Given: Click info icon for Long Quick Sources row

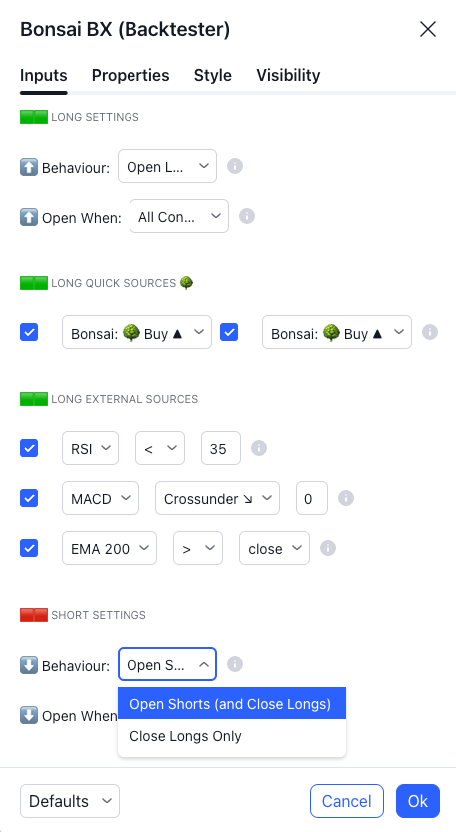Looking at the screenshot, I should point(429,332).
